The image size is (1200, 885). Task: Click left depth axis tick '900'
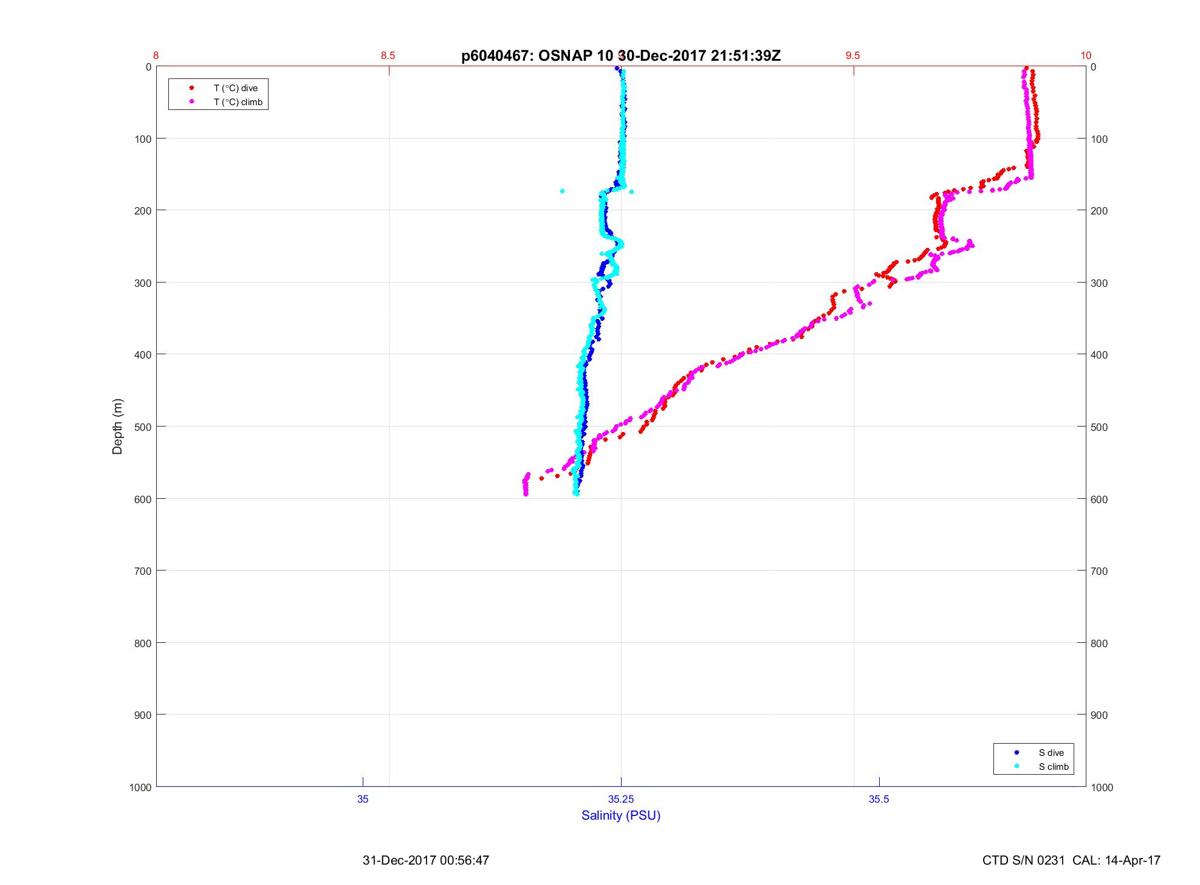(141, 715)
